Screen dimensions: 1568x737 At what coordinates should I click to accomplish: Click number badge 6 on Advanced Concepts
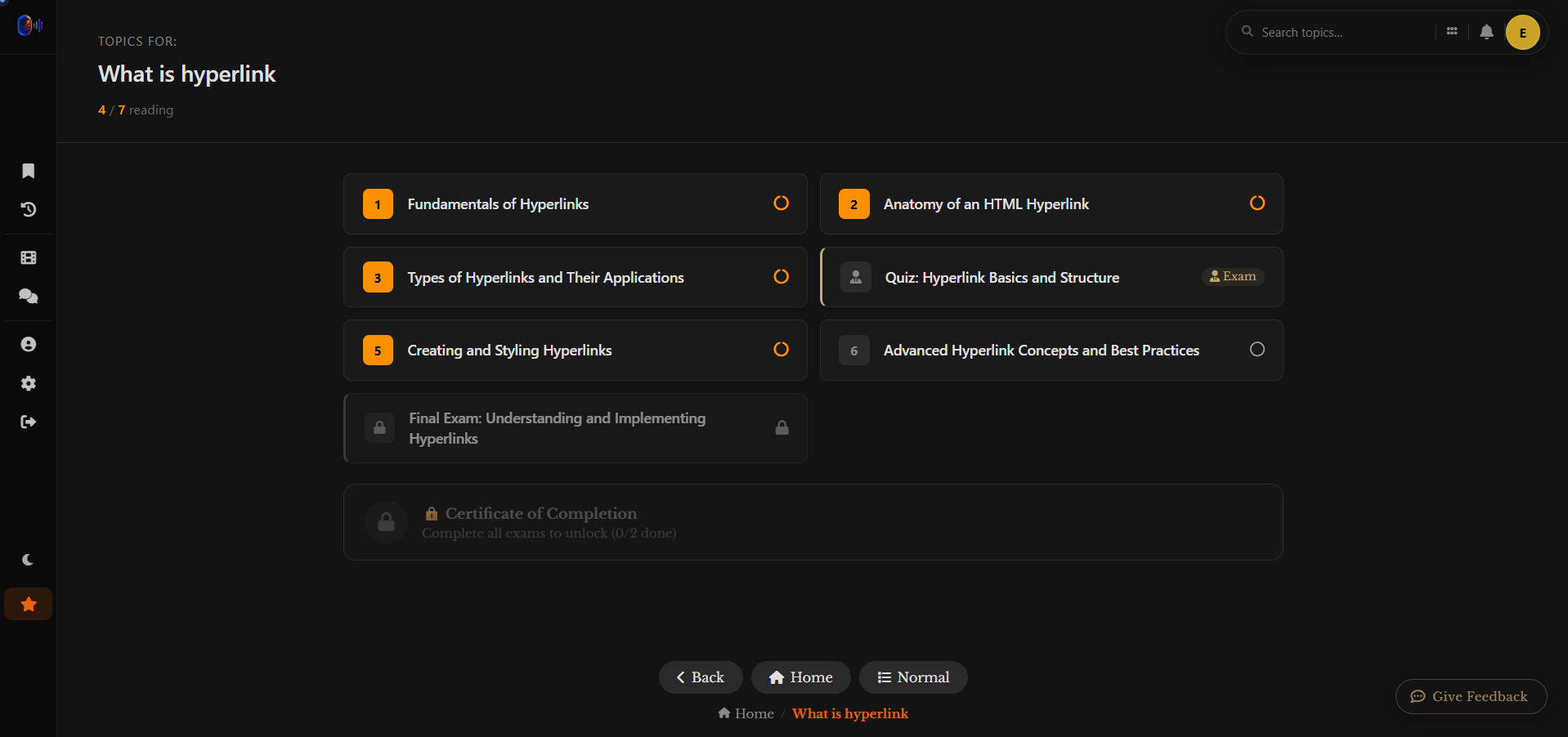(853, 351)
